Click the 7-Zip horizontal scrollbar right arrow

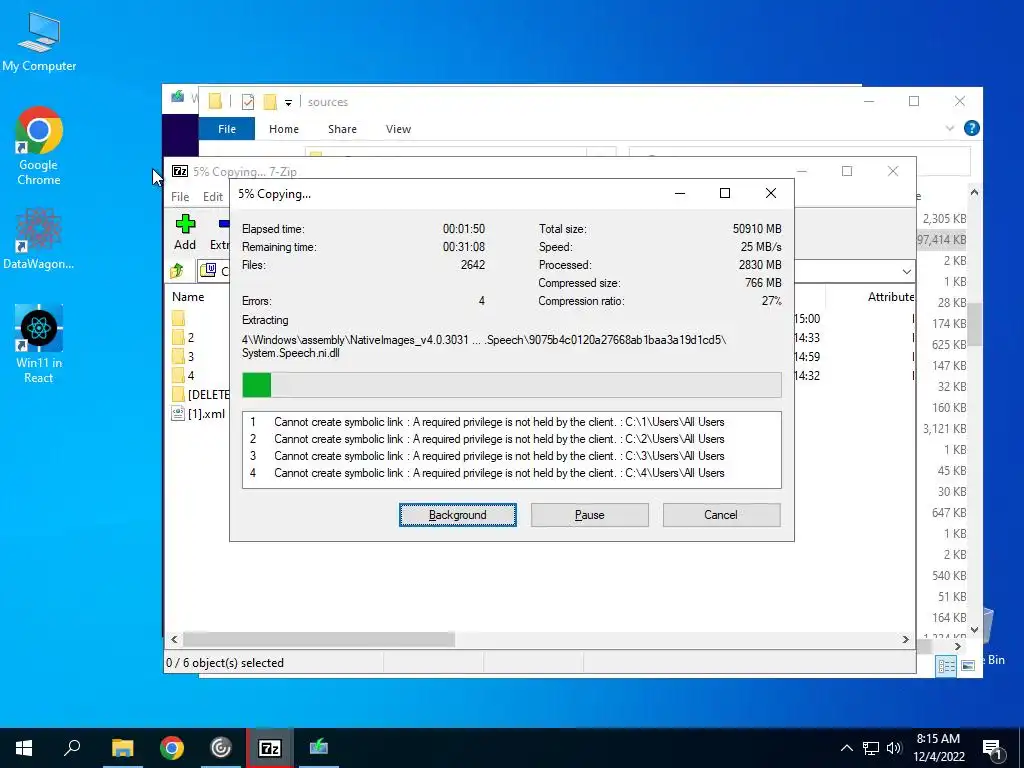click(x=905, y=639)
